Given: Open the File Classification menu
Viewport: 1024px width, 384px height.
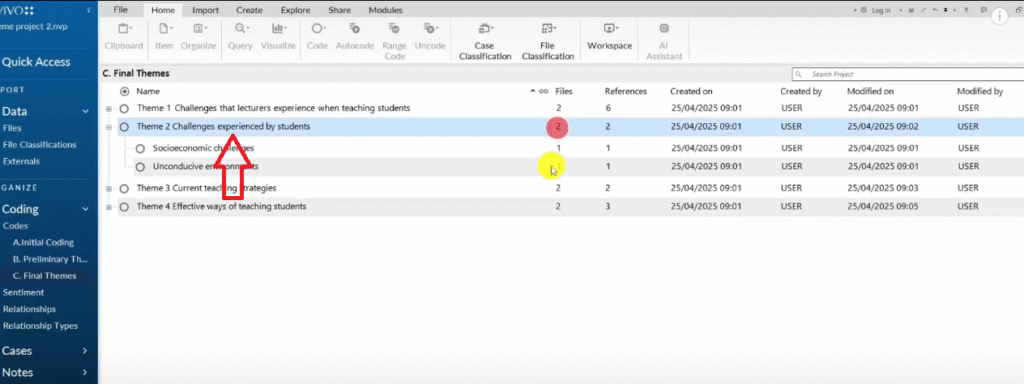Looking at the screenshot, I should (x=548, y=41).
